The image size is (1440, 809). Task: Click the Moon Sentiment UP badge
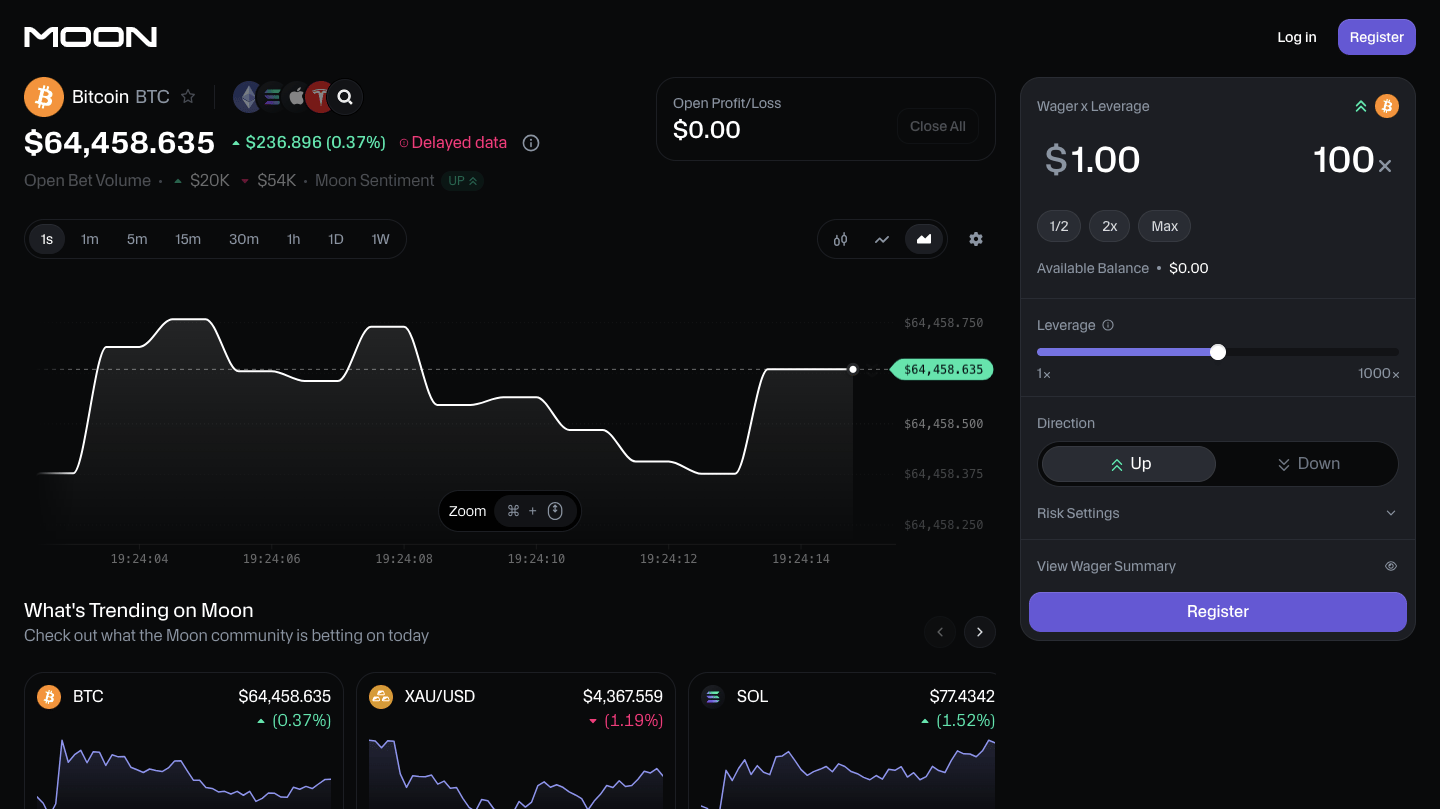[463, 181]
